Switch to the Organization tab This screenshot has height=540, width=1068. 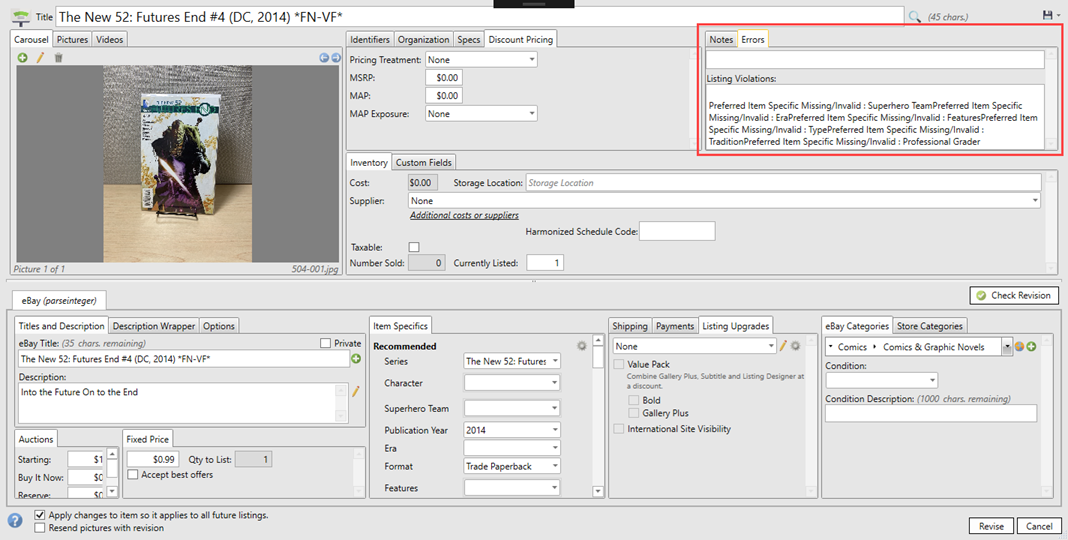point(424,39)
